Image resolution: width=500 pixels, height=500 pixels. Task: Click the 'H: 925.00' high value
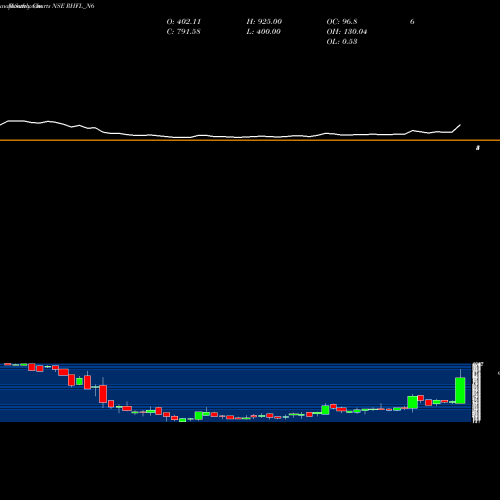264,22
